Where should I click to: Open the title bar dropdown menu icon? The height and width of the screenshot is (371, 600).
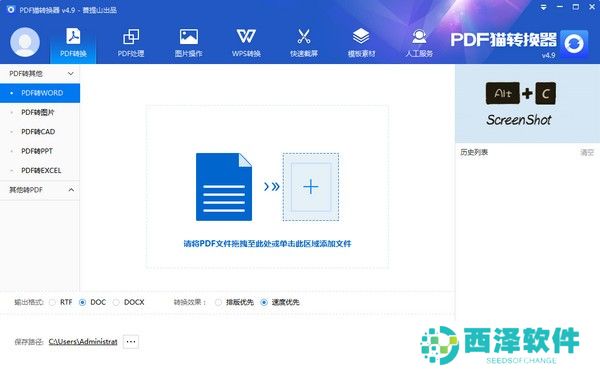543,7
